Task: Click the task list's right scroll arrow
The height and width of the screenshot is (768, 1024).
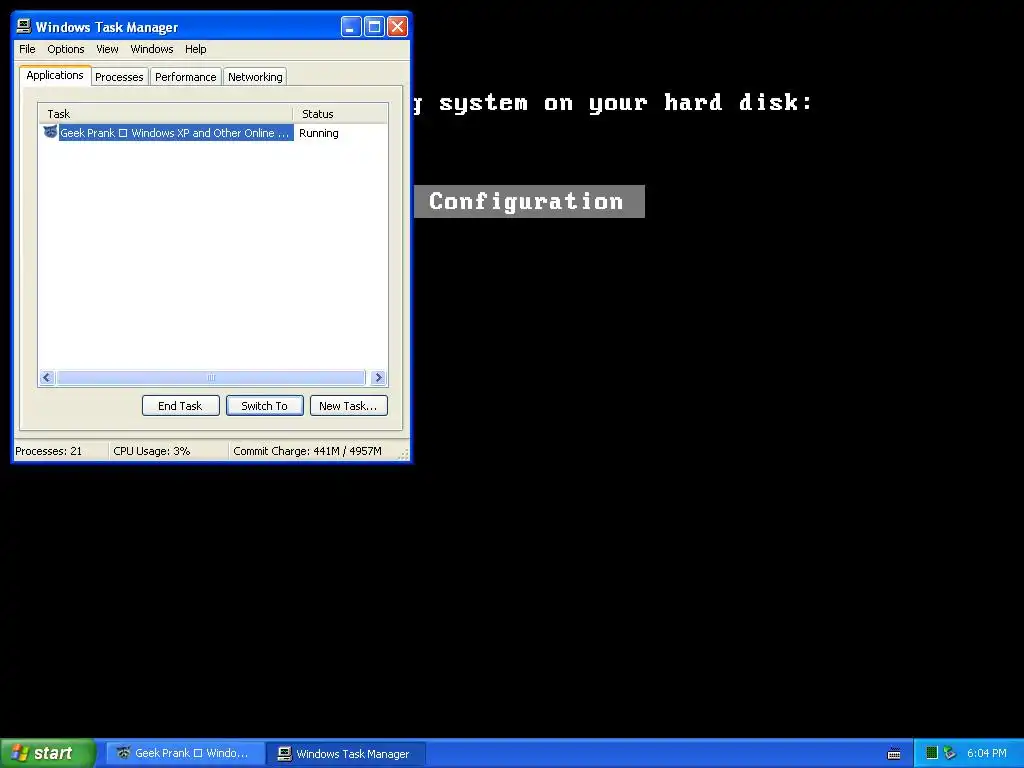Action: (x=378, y=377)
